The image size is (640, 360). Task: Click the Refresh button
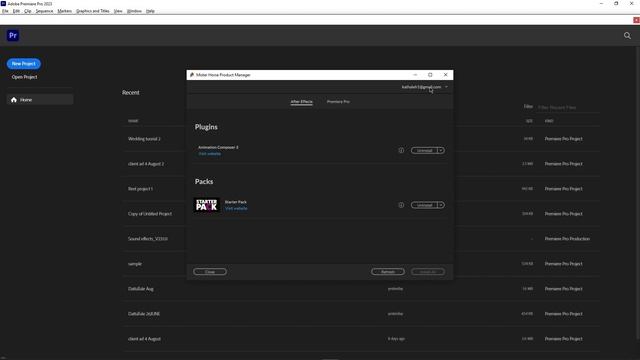tap(388, 272)
